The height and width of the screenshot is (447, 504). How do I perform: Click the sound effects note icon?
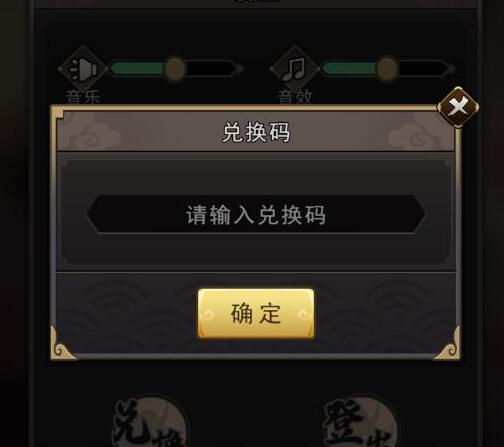pos(295,69)
